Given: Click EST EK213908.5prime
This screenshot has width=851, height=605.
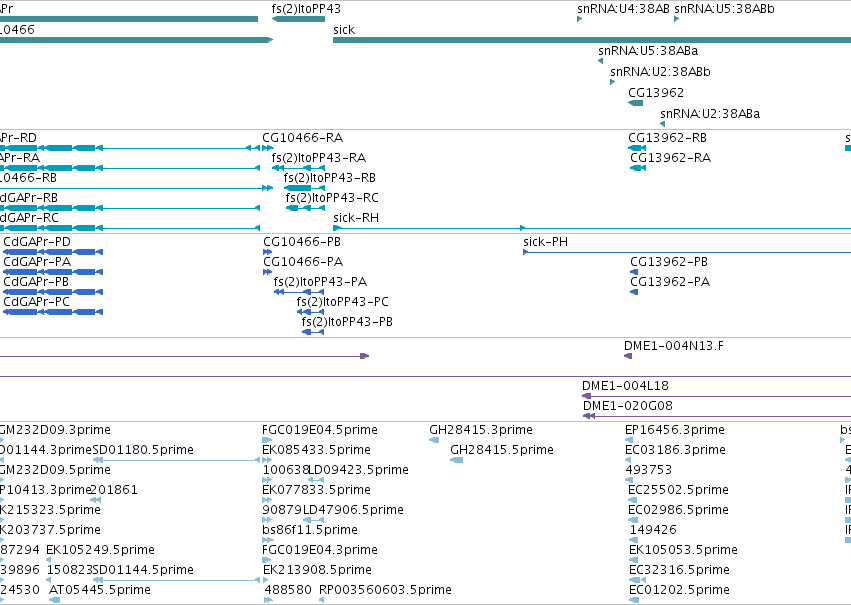Looking at the screenshot, I should point(317,571).
